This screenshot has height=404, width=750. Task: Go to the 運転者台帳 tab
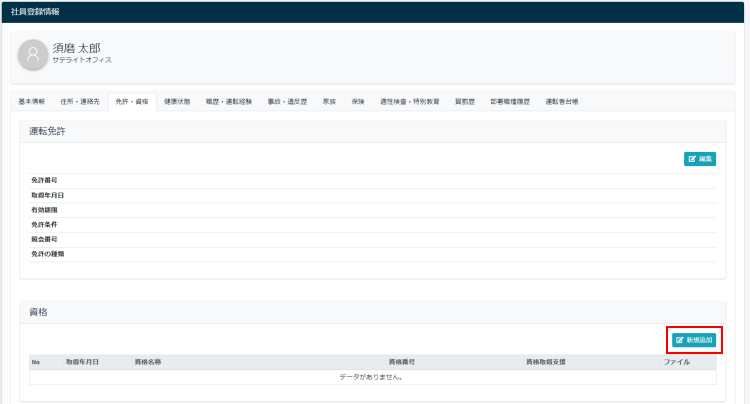point(561,102)
